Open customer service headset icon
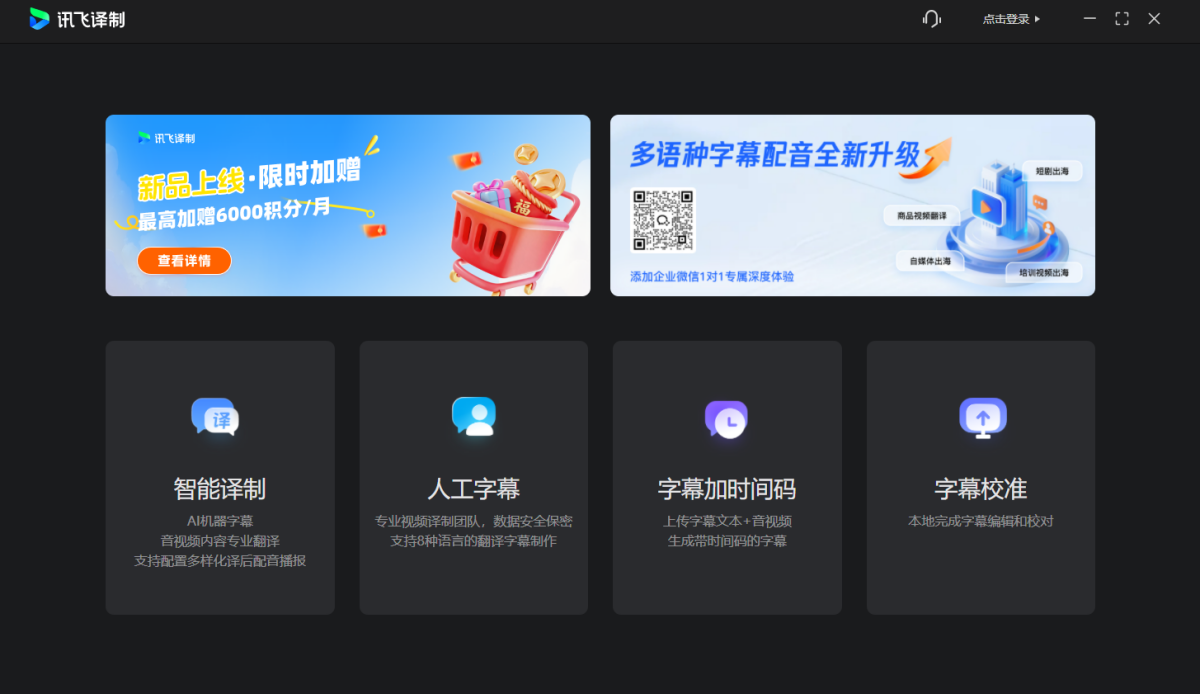Screen dimensions: 1200x694 (x=932, y=19)
